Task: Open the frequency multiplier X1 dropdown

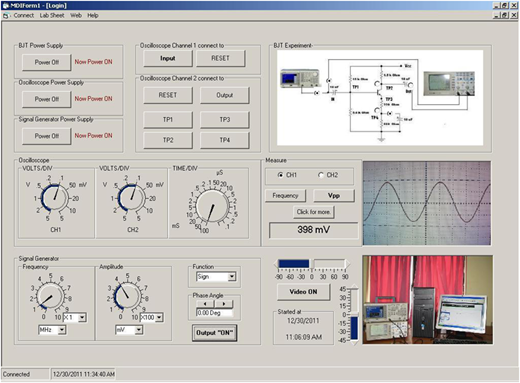Action: [x=82, y=318]
